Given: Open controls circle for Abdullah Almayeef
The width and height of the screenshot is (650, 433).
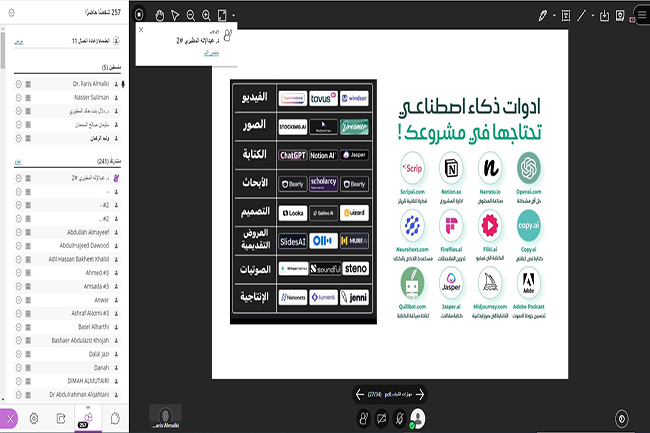Looking at the screenshot, I should tap(19, 232).
